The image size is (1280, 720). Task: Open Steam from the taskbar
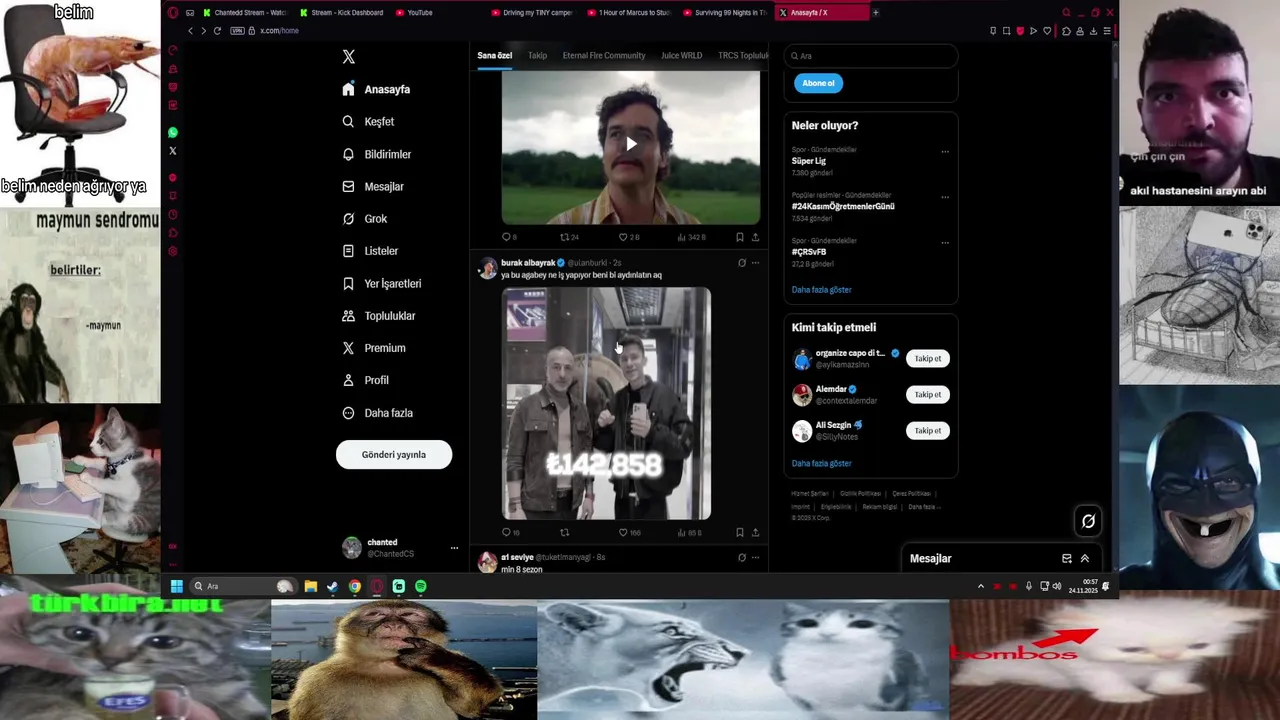(x=333, y=586)
